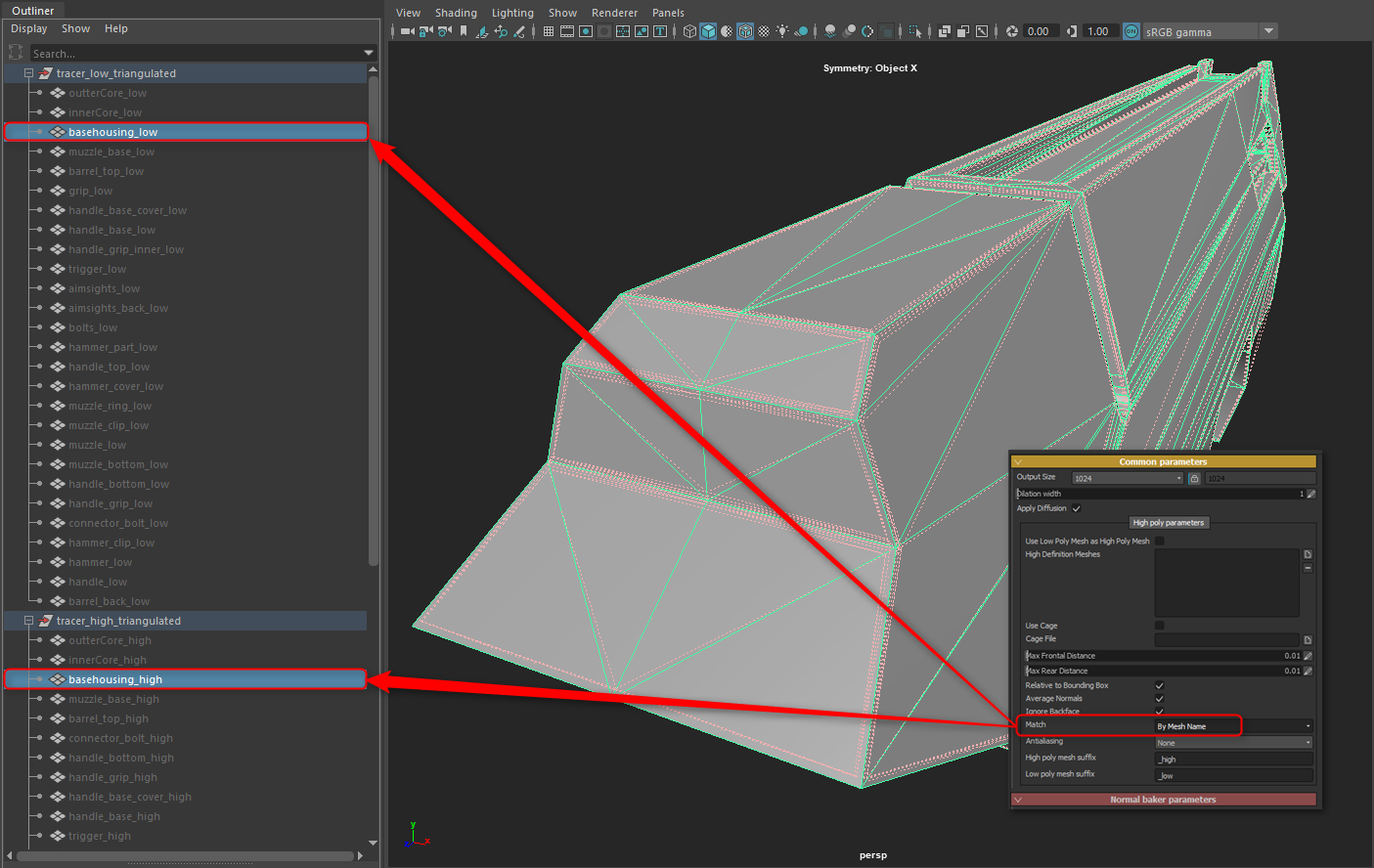1374x868 pixels.
Task: Open the Shading menu in viewport
Action: [x=456, y=13]
